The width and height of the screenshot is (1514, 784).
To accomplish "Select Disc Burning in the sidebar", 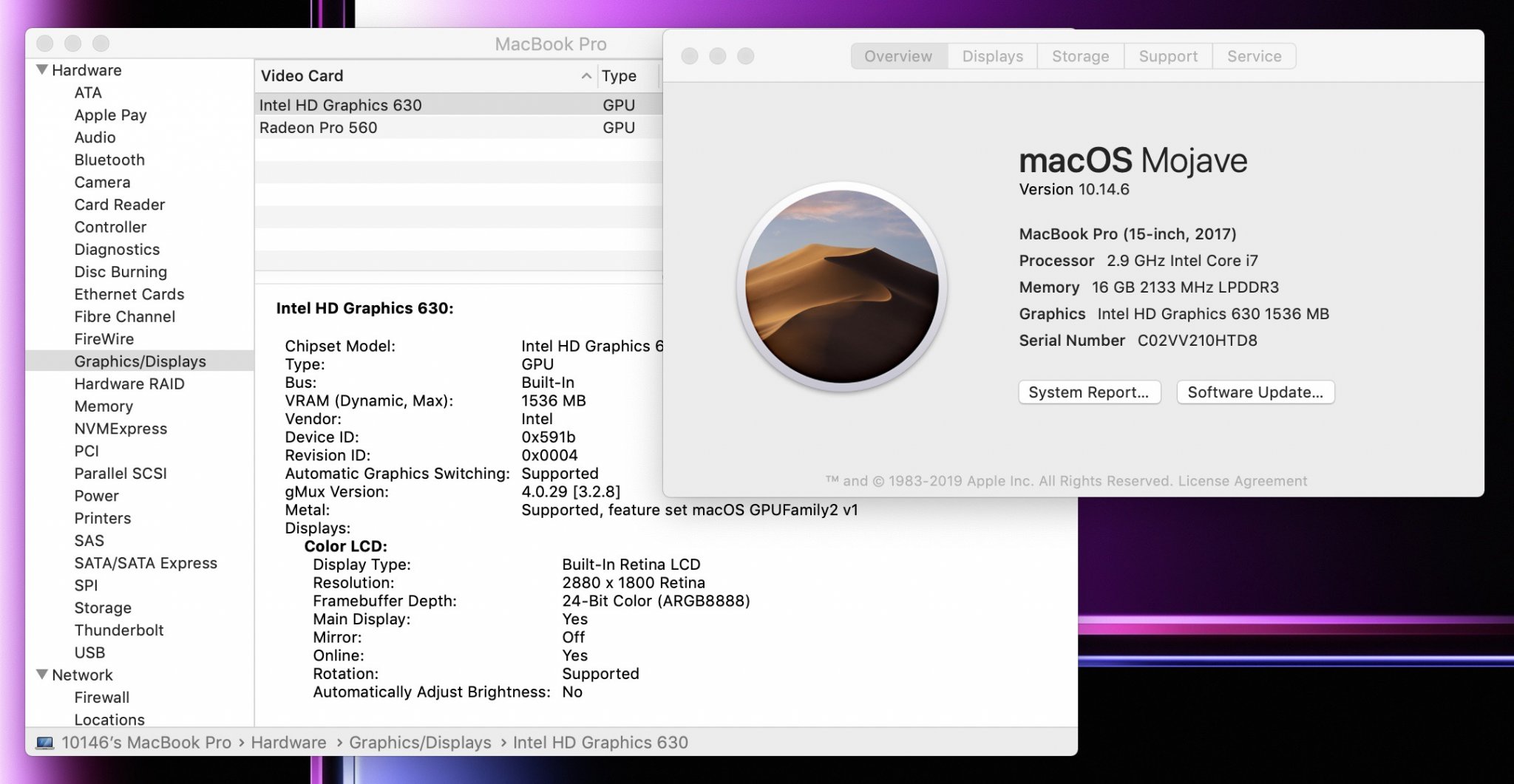I will pos(120,272).
